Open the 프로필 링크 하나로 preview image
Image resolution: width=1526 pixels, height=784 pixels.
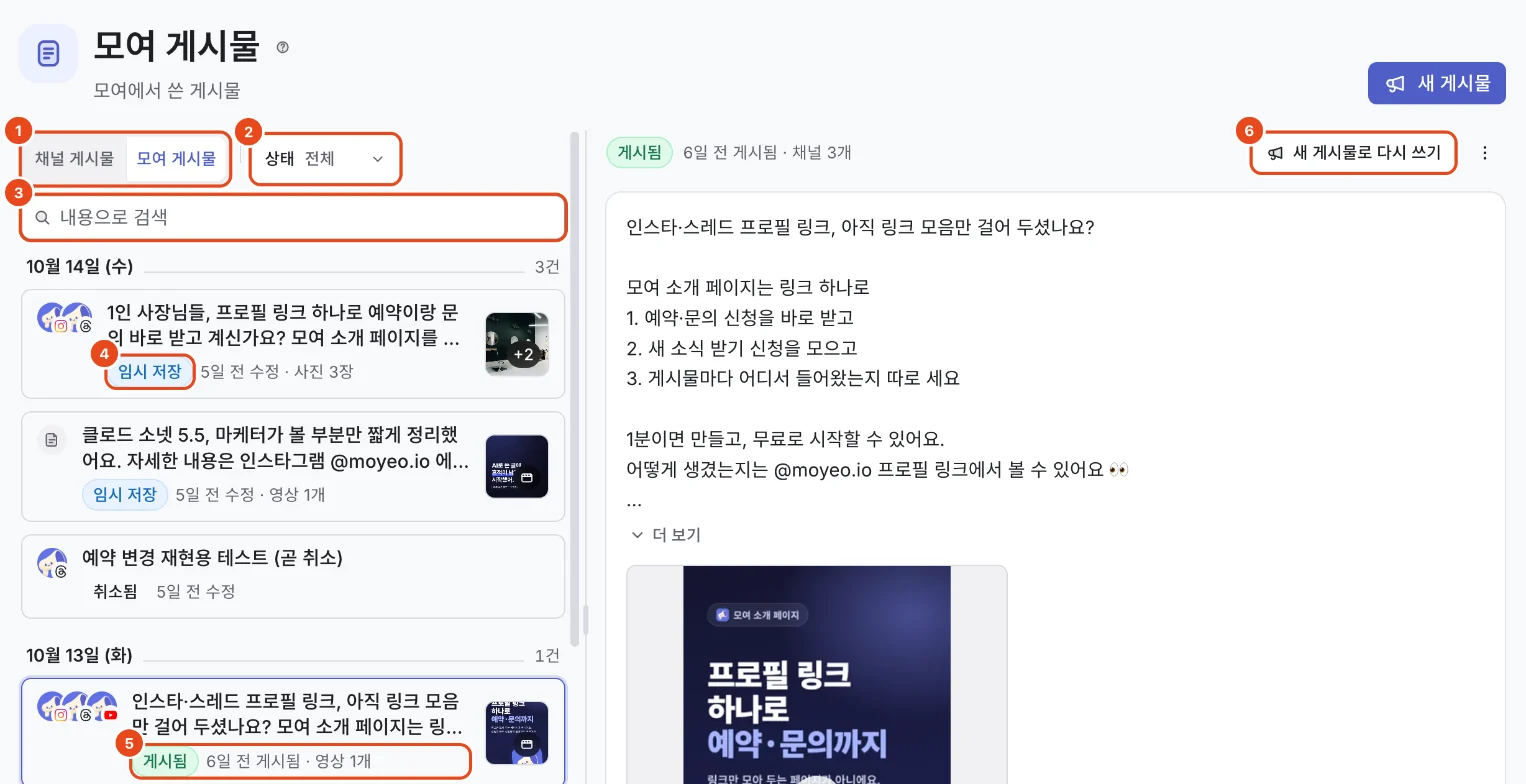coord(817,675)
